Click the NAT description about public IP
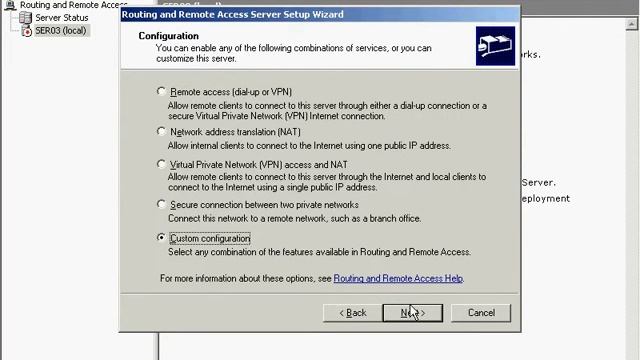The image size is (640, 360). click(x=309, y=145)
